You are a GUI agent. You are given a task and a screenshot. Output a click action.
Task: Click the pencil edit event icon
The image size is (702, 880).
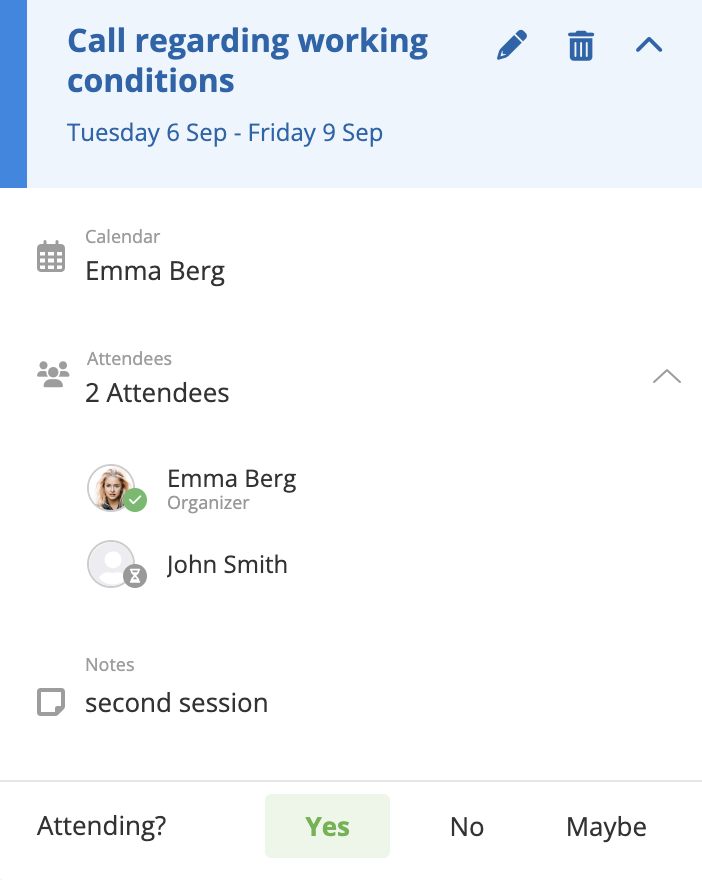[x=512, y=45]
